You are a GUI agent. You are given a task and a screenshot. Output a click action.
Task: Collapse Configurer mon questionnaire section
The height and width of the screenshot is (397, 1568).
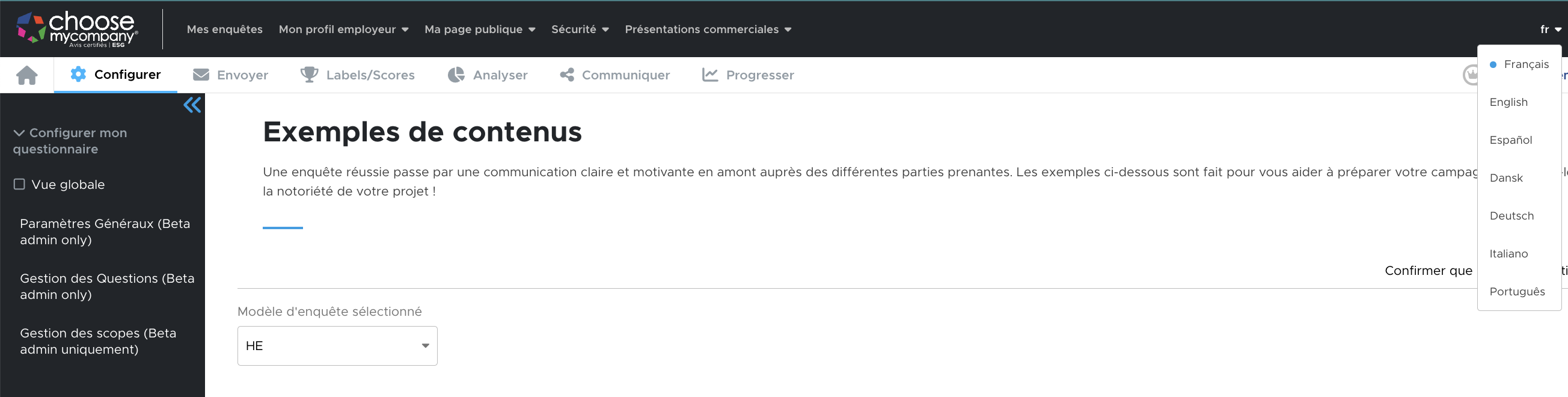coord(19,133)
